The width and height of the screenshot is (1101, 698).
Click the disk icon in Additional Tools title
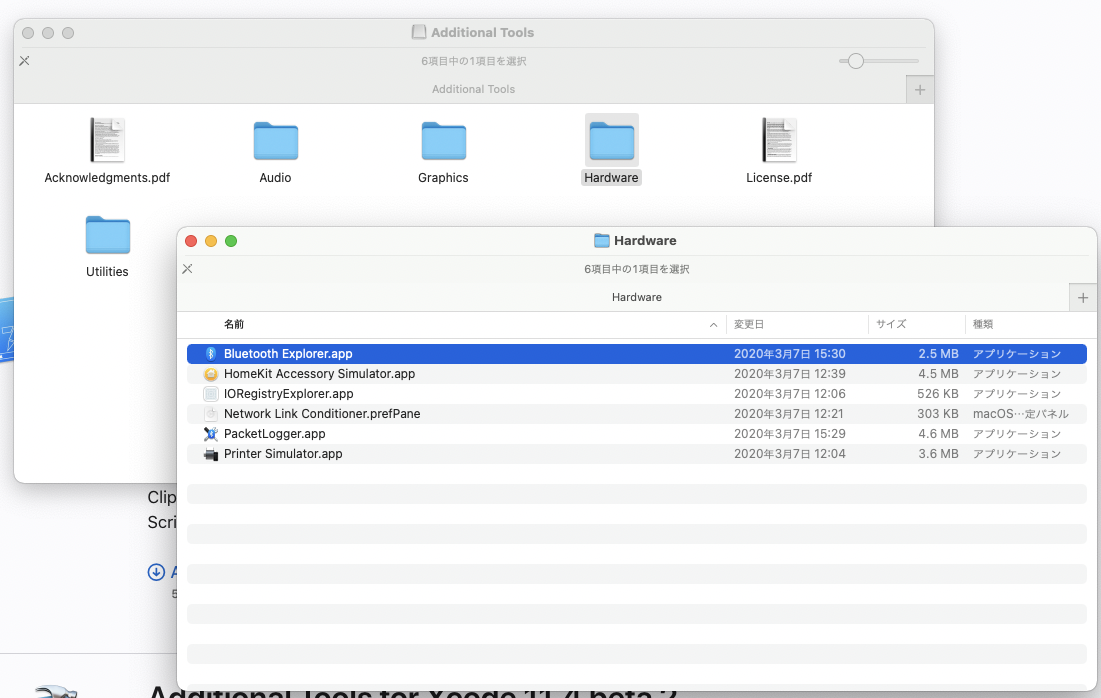(x=419, y=32)
